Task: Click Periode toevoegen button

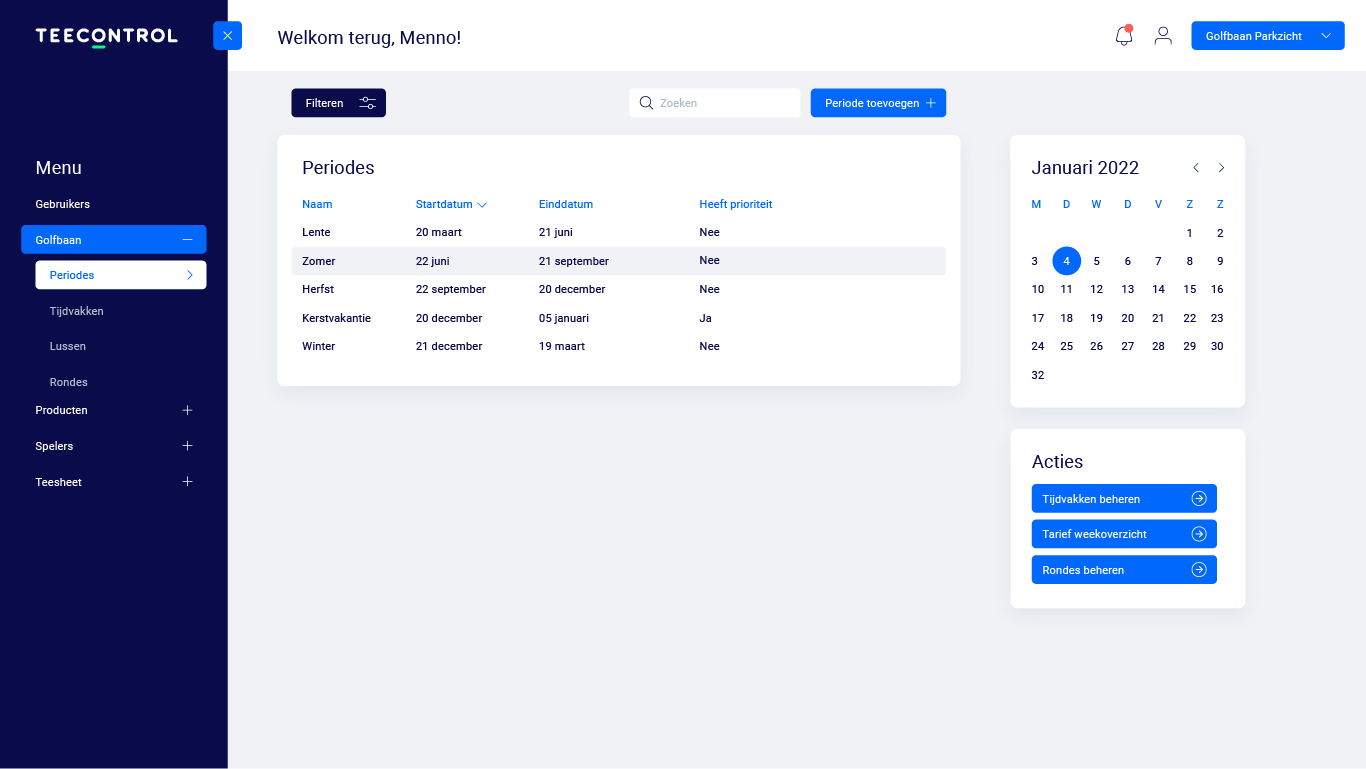Action: click(x=878, y=103)
